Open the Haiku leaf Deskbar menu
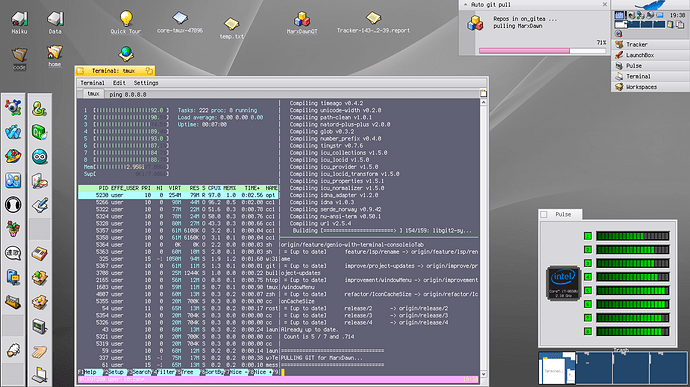 [x=650, y=5]
